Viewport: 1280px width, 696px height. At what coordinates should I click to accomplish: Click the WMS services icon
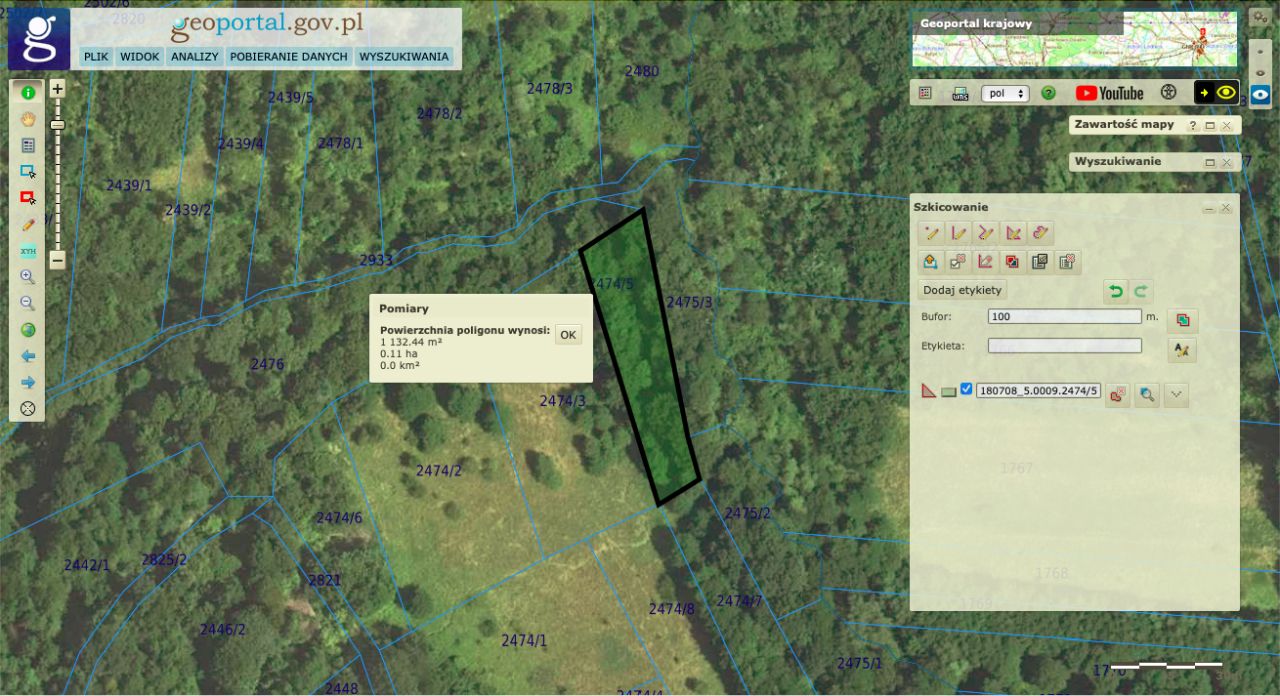[959, 93]
